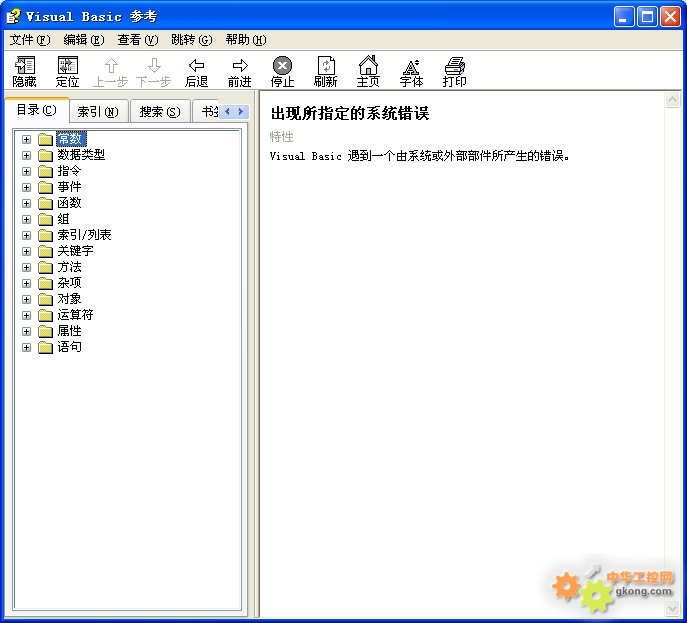Expand the 属性 tree node
The height and width of the screenshot is (623, 687).
coord(26,331)
